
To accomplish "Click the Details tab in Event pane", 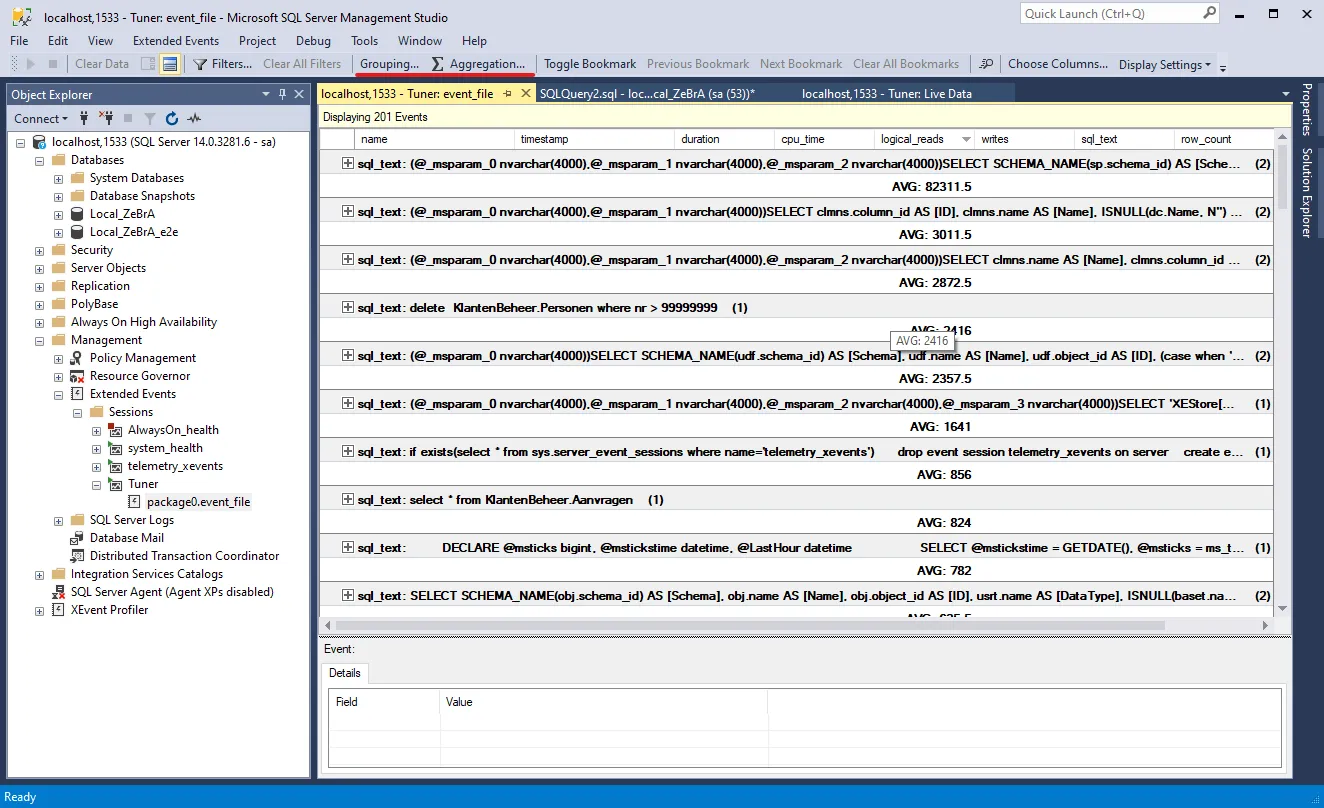I will pyautogui.click(x=345, y=673).
